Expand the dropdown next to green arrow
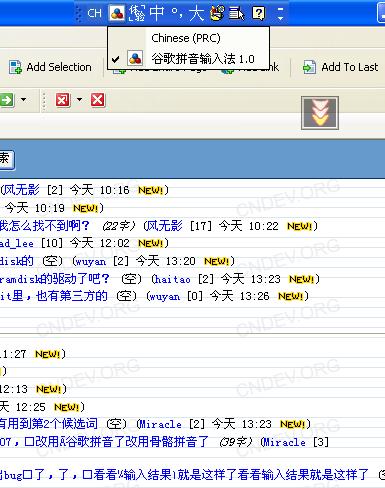 point(24,99)
